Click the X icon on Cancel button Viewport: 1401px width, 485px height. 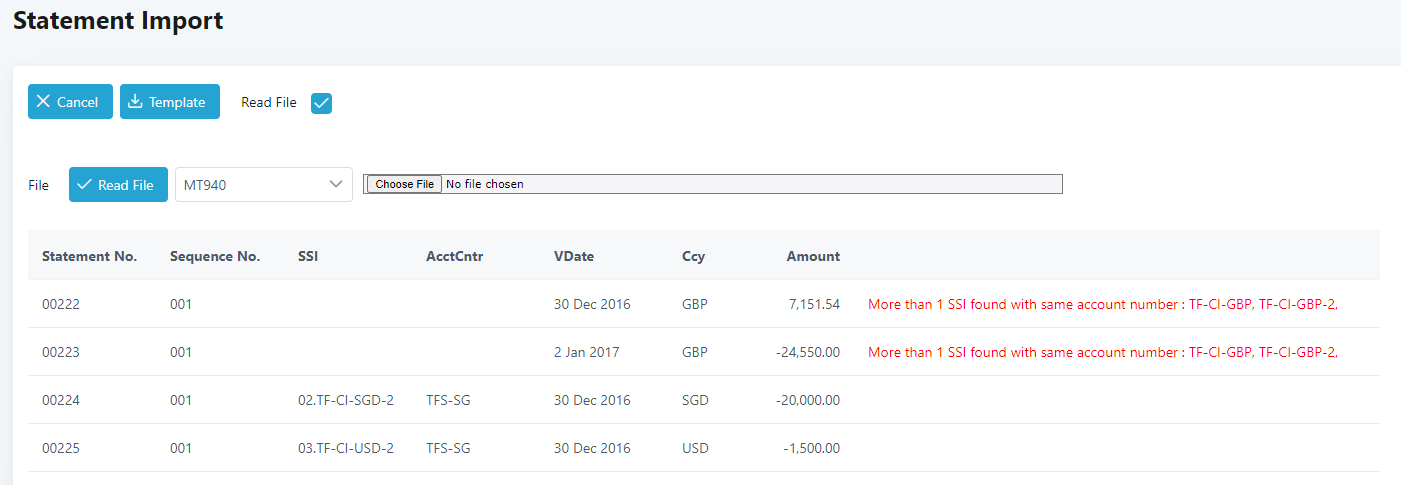pos(43,102)
